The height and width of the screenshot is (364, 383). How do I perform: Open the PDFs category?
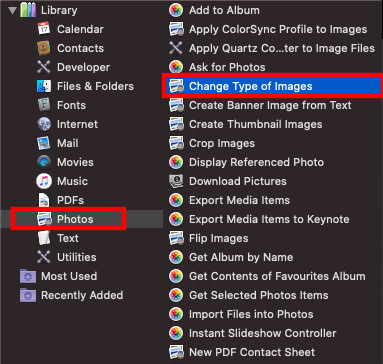click(70, 200)
